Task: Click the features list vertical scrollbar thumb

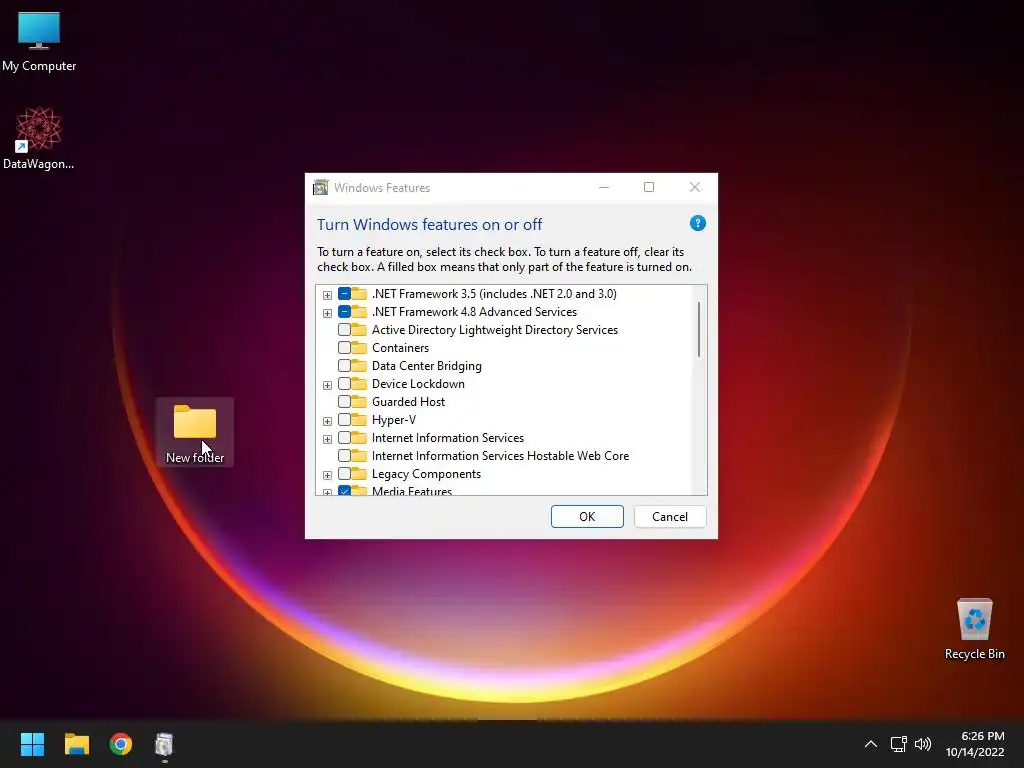Action: coord(699,329)
